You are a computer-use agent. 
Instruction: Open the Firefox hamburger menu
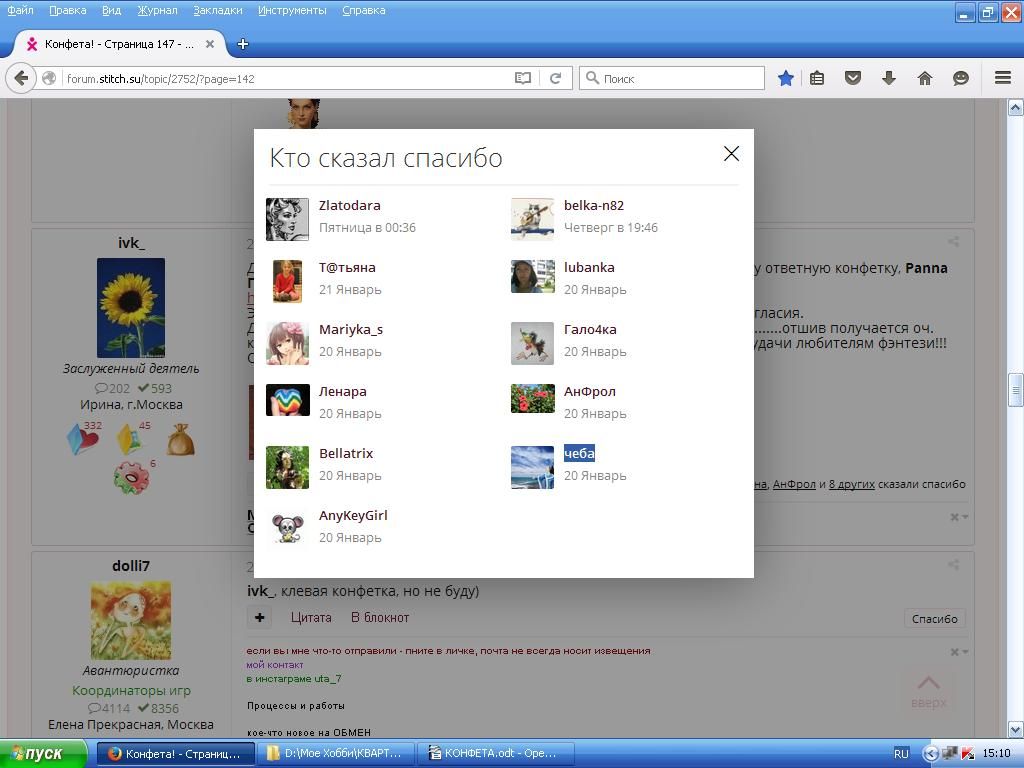pos(1002,78)
